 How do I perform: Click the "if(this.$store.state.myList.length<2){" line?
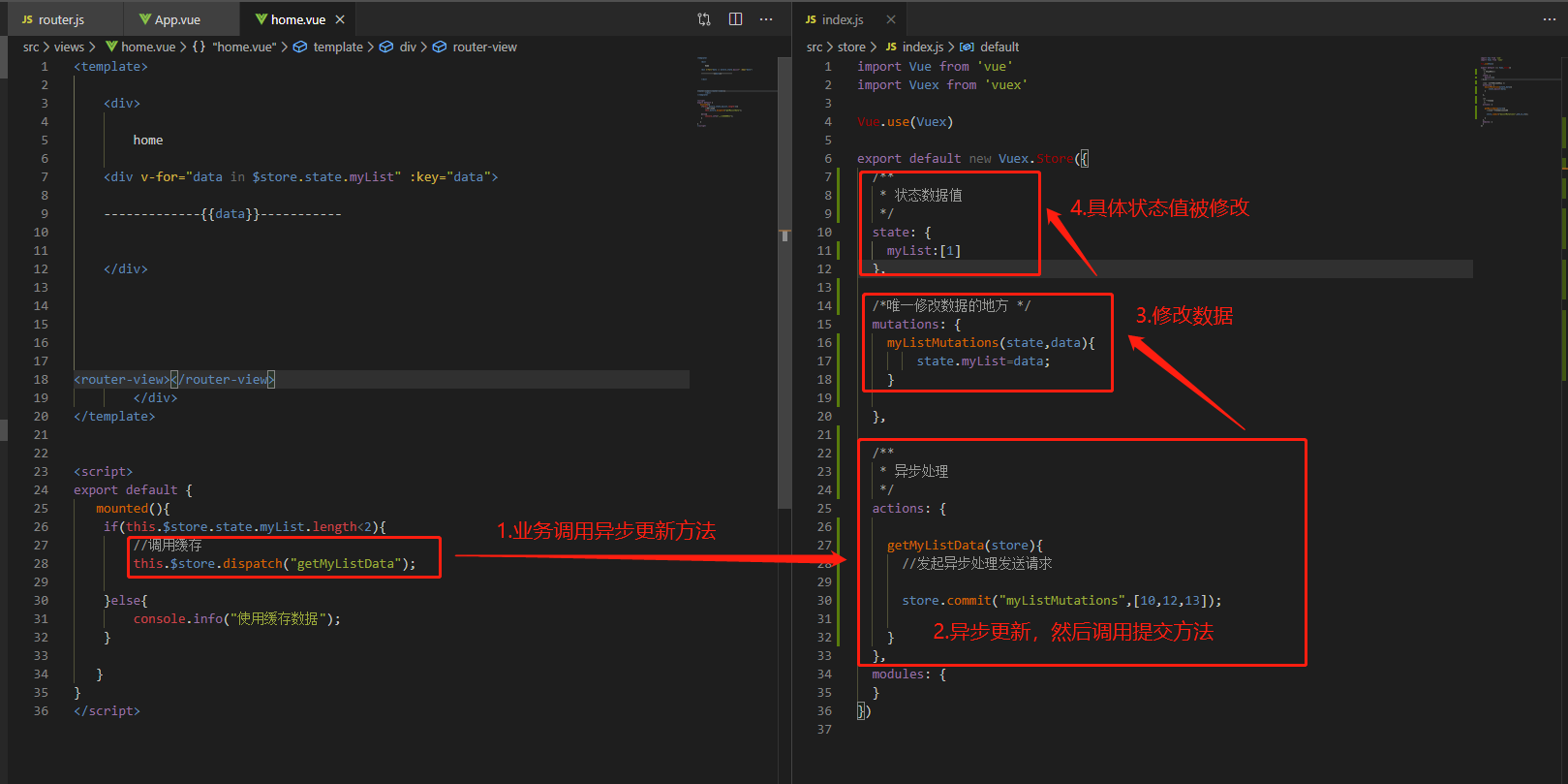point(245,527)
